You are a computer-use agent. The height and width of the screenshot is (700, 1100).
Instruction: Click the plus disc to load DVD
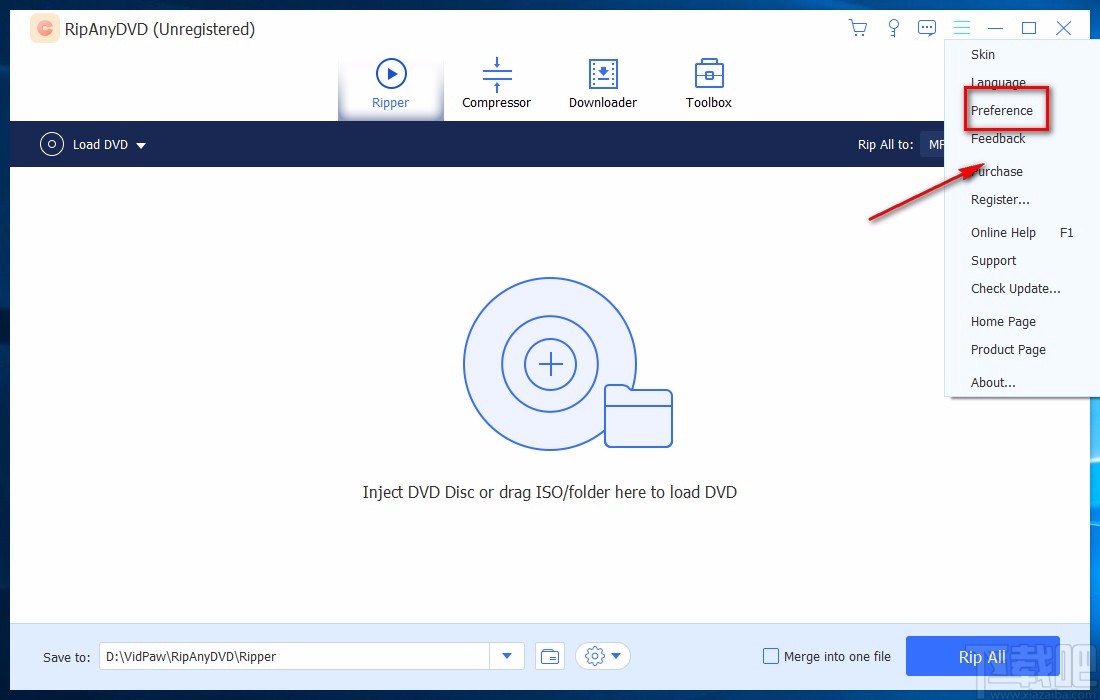pos(551,363)
